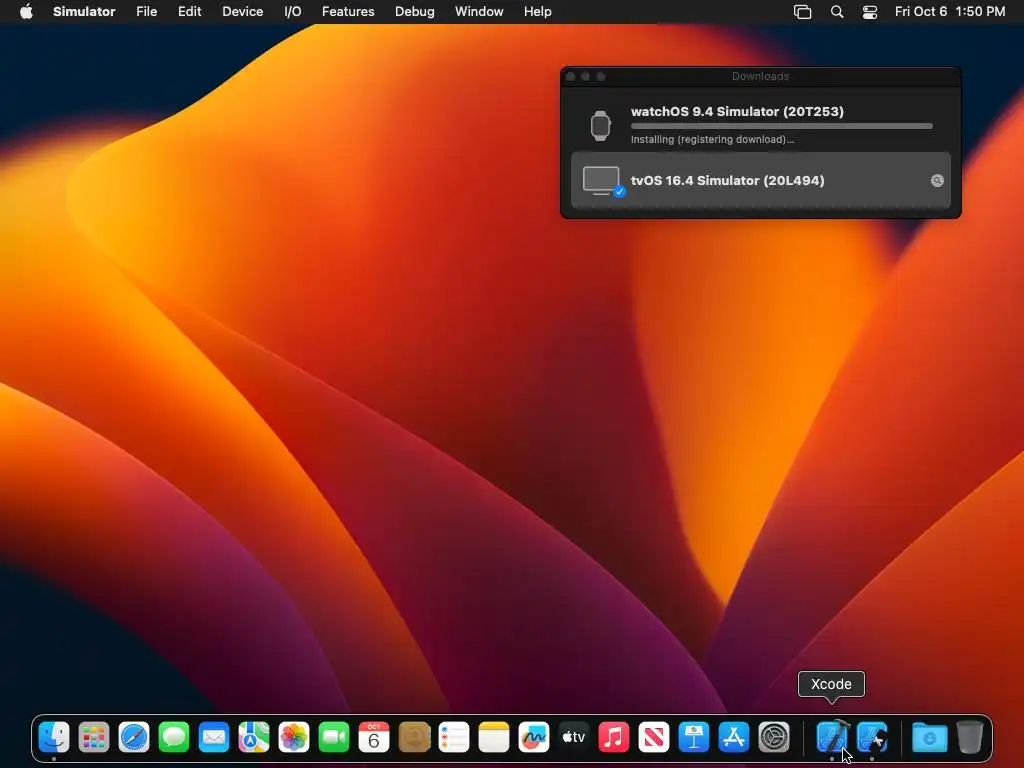The image size is (1024, 768).
Task: Open the Edit menu
Action: point(189,12)
